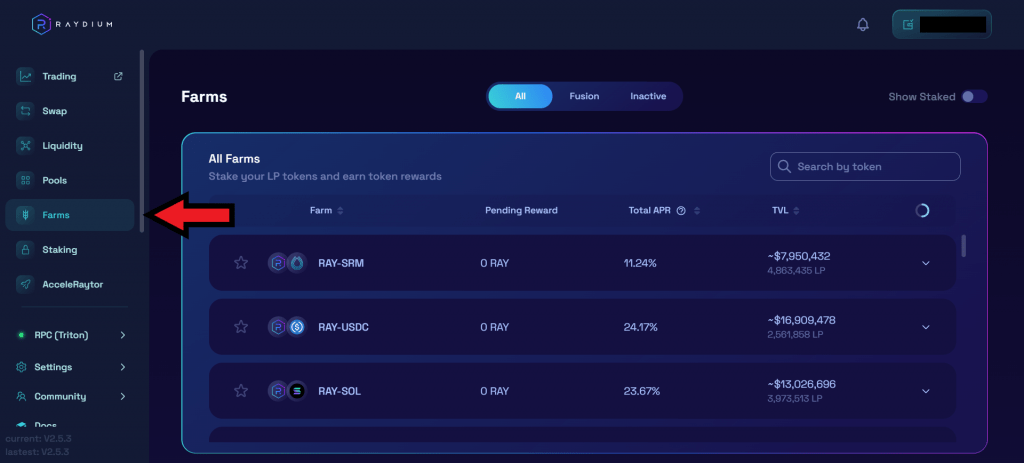Expand the RAY-SRM farm row

click(925, 263)
